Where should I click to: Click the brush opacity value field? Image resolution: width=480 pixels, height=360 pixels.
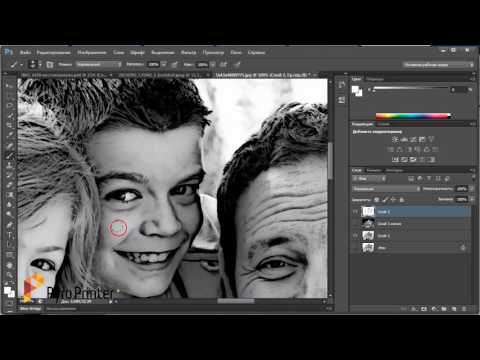click(154, 64)
